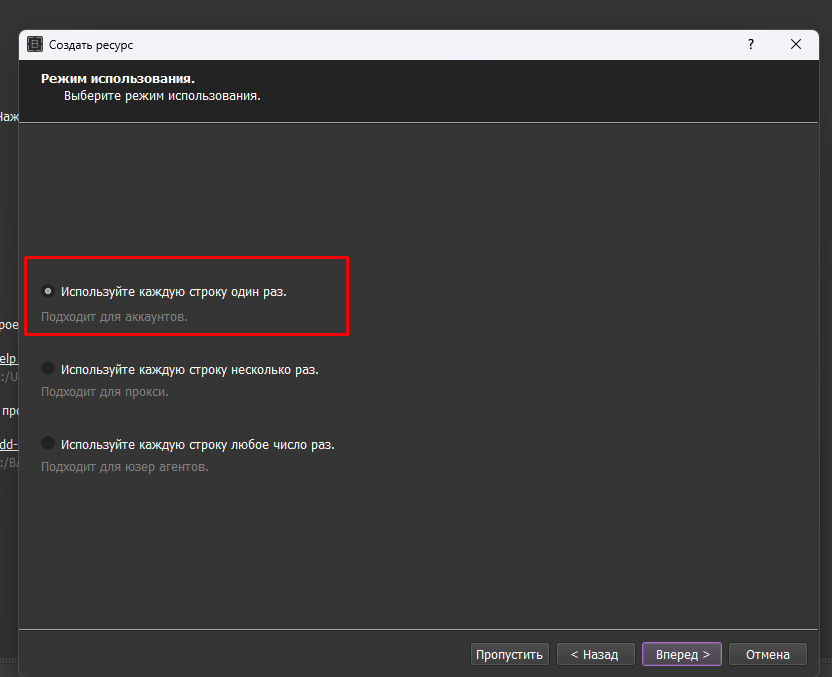Viewport: 832px width, 677px height.
Task: Cancel the wizard with Отмена
Action: point(767,654)
